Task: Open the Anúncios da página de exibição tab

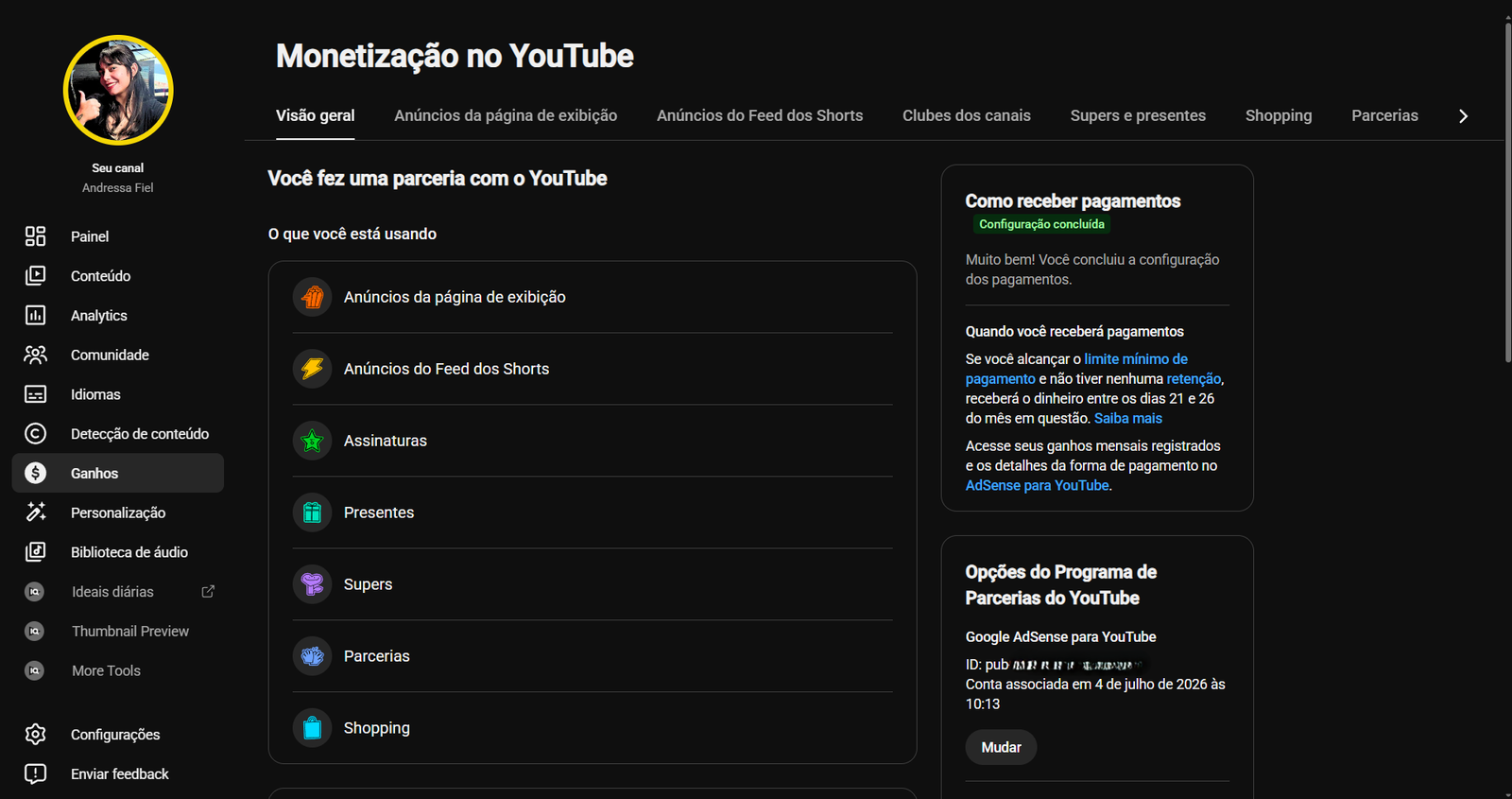Action: point(506,115)
